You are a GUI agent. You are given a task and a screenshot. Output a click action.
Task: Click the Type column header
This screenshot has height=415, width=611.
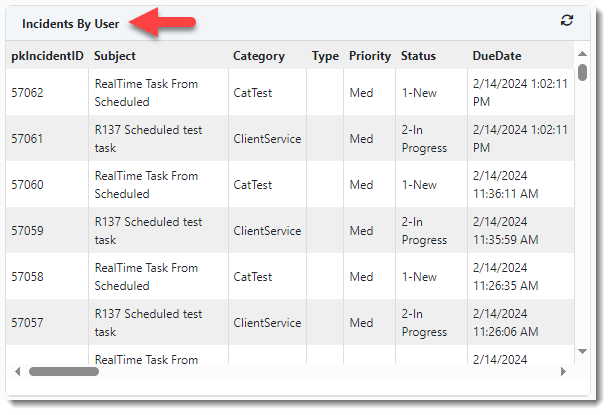pos(325,56)
